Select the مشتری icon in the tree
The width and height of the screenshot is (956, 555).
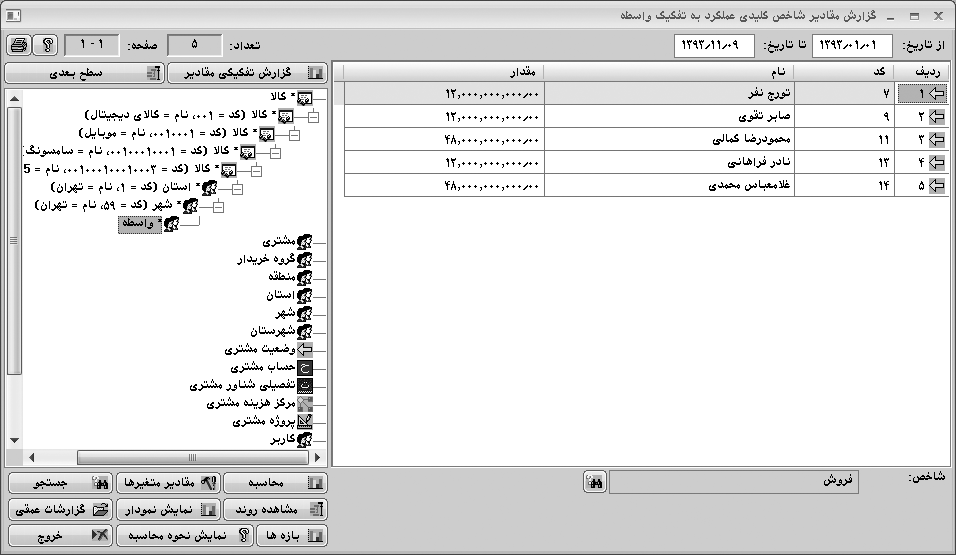click(x=306, y=241)
